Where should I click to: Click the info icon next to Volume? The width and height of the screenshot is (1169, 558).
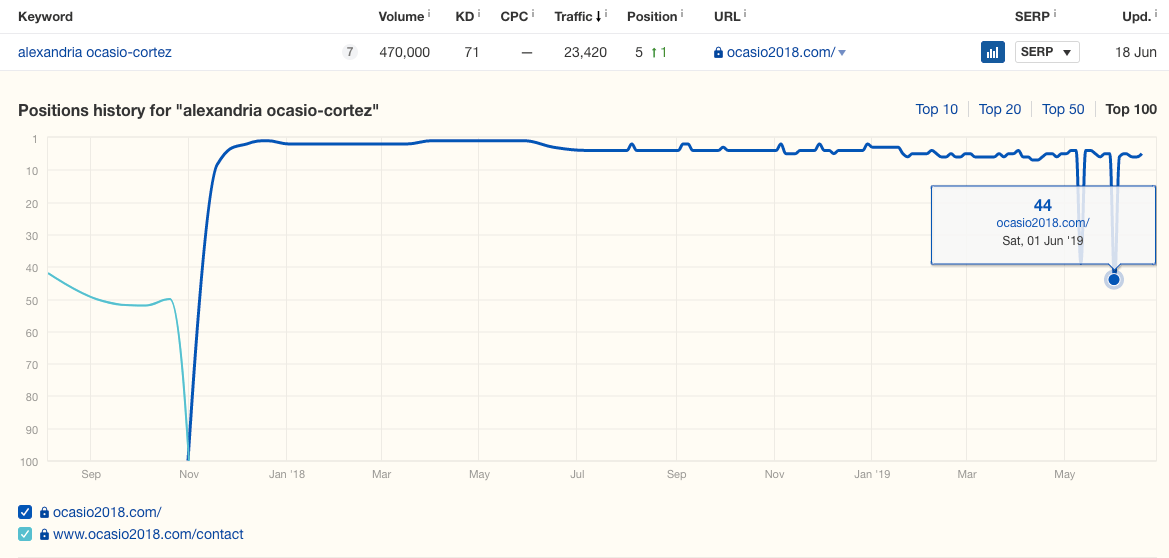pos(429,14)
